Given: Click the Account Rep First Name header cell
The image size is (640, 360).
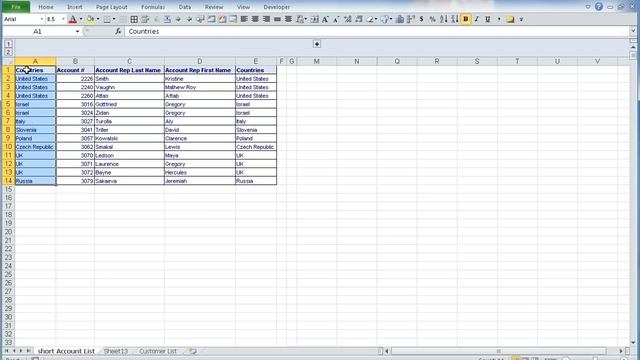Looking at the screenshot, I should point(200,70).
